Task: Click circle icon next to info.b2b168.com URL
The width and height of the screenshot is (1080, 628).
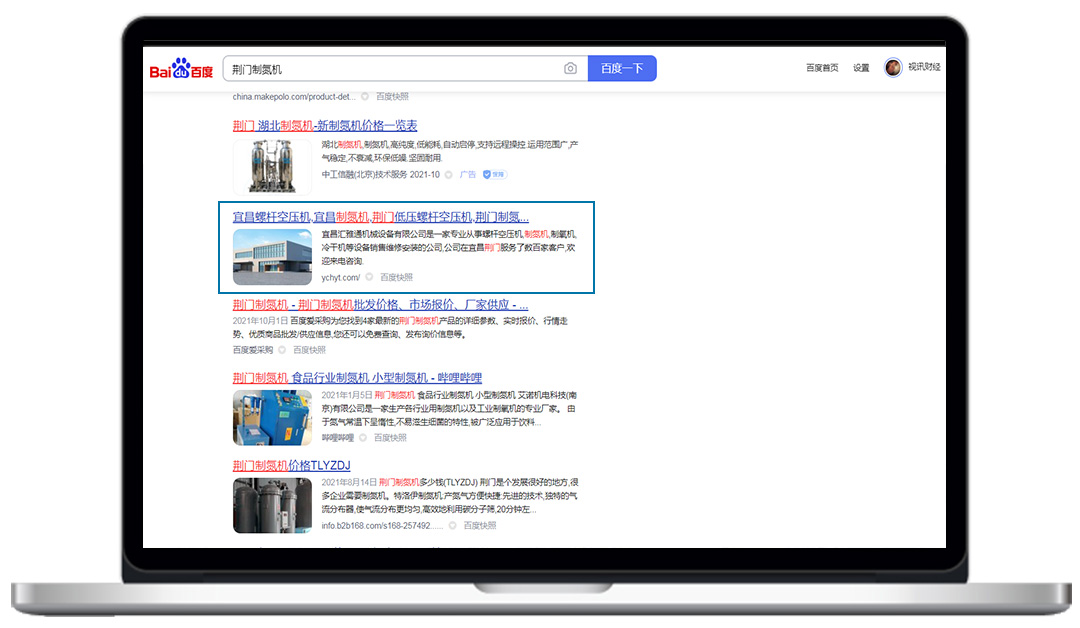Action: 453,525
